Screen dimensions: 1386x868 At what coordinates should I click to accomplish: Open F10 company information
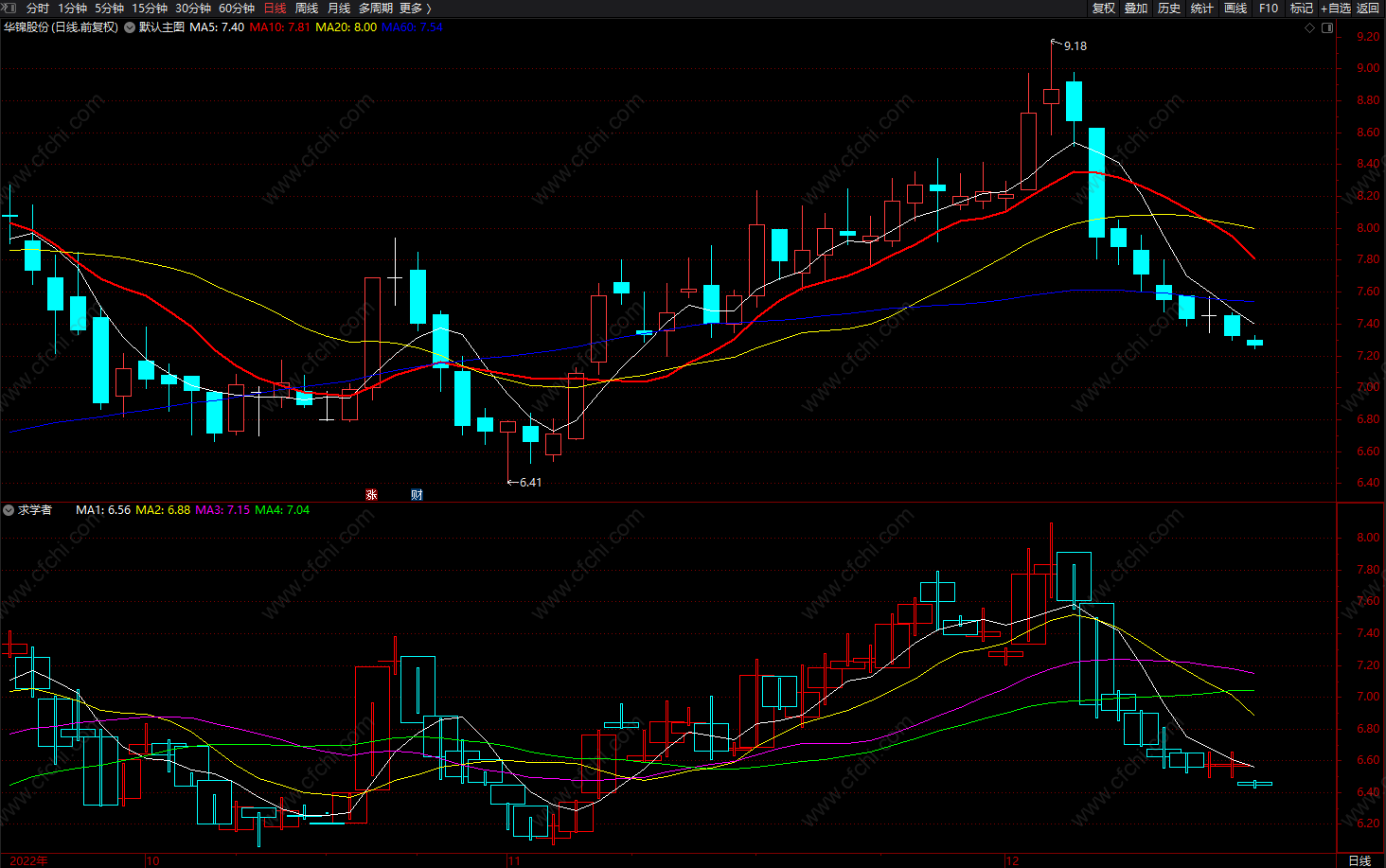tap(1269, 9)
